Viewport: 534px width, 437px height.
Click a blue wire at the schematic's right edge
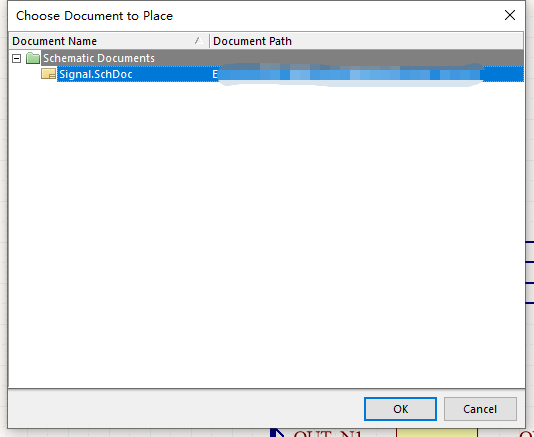[x=530, y=262]
